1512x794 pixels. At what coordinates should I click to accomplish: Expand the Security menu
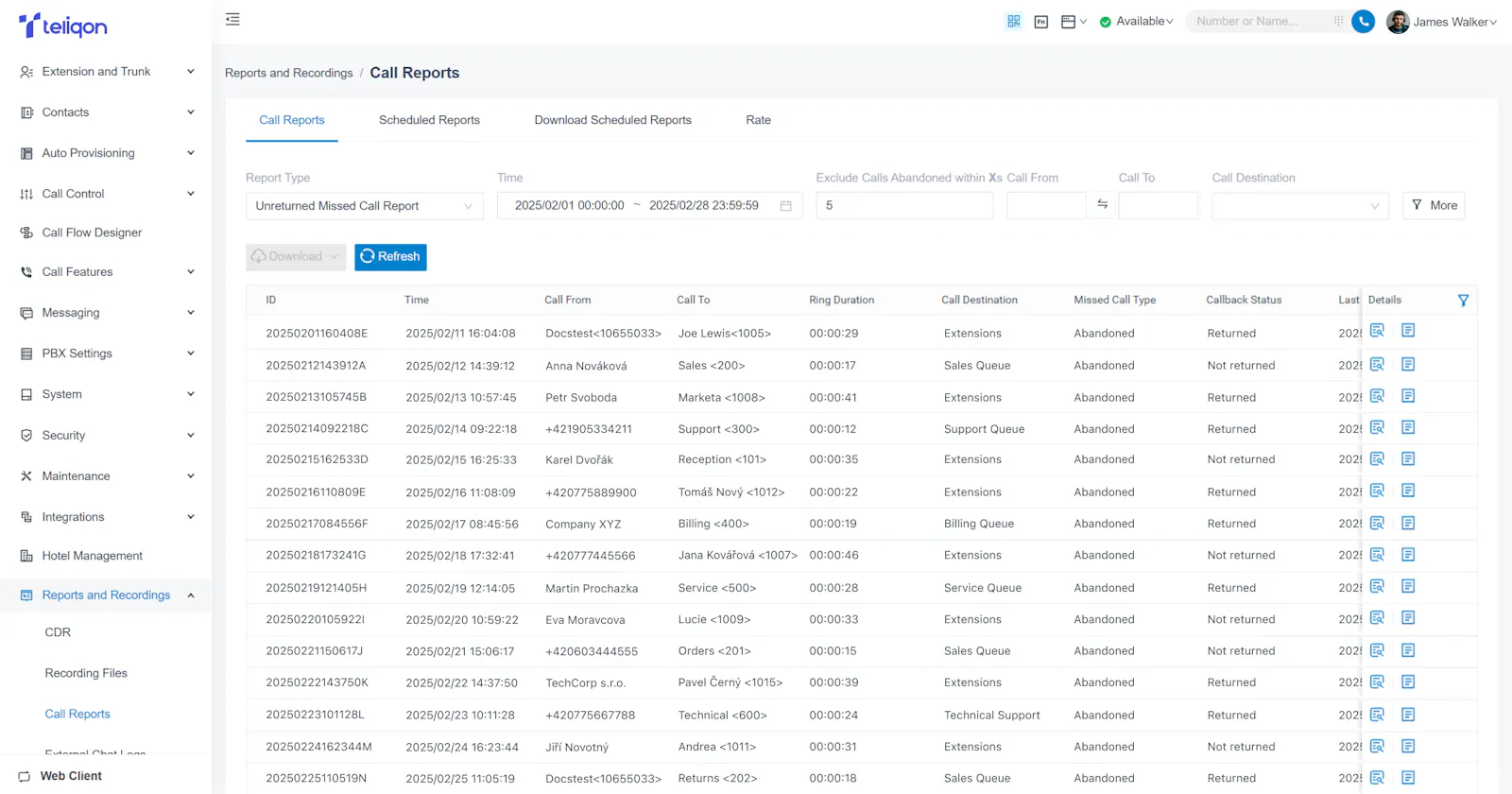(107, 436)
